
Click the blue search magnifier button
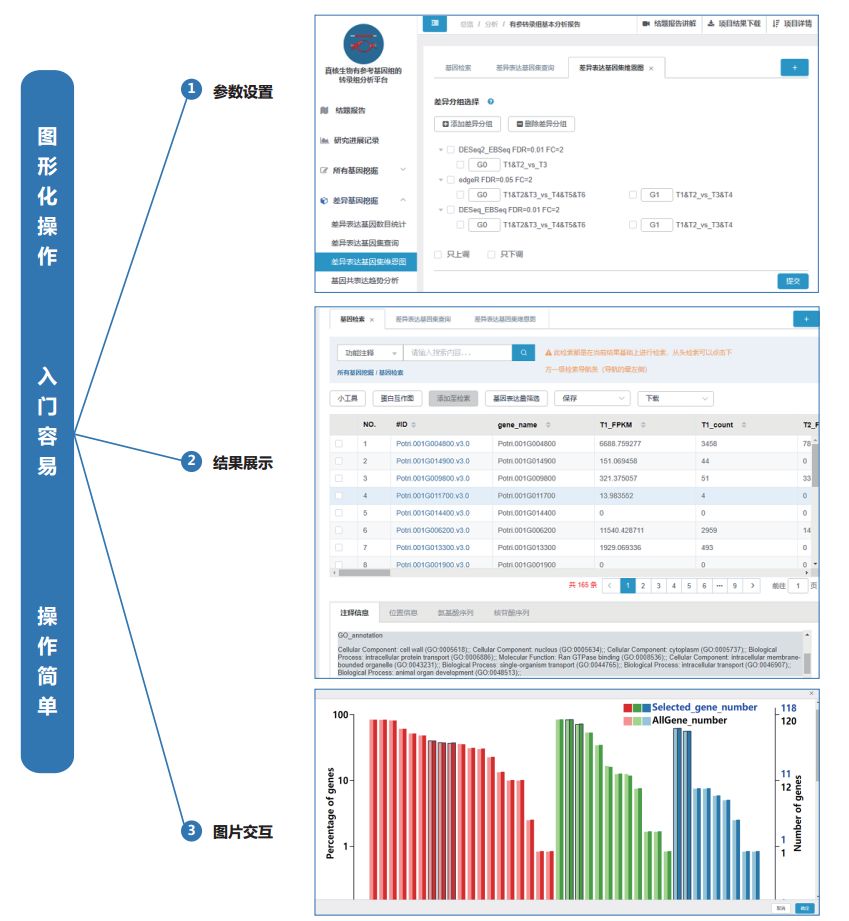coord(523,353)
